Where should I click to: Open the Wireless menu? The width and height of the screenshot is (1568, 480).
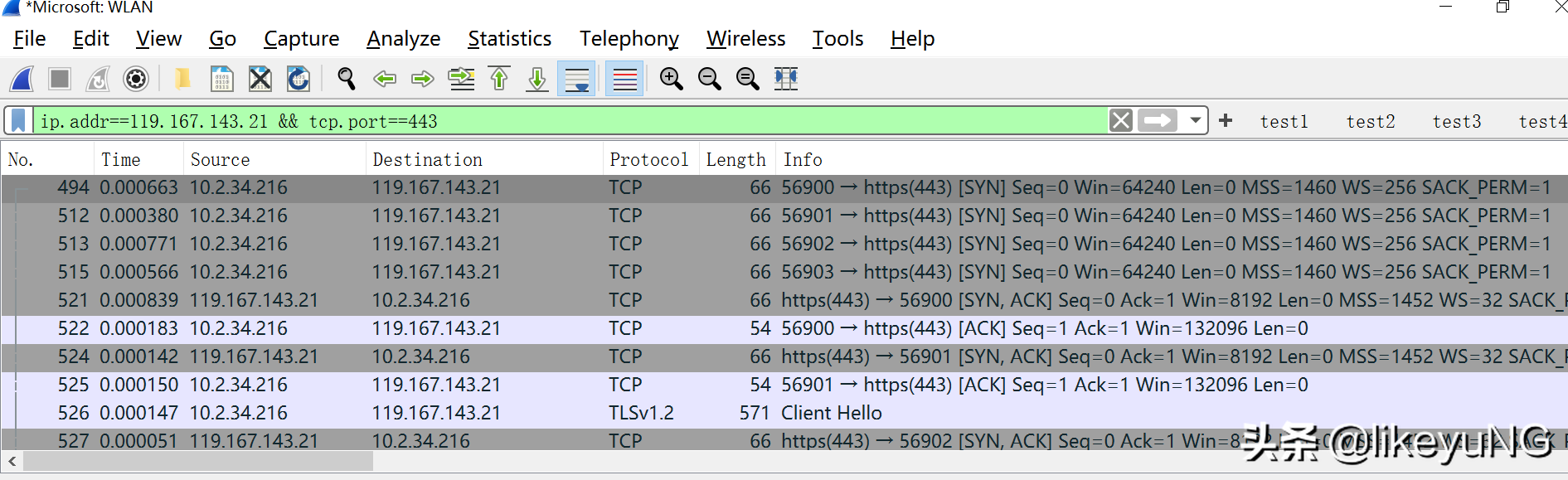(x=745, y=39)
